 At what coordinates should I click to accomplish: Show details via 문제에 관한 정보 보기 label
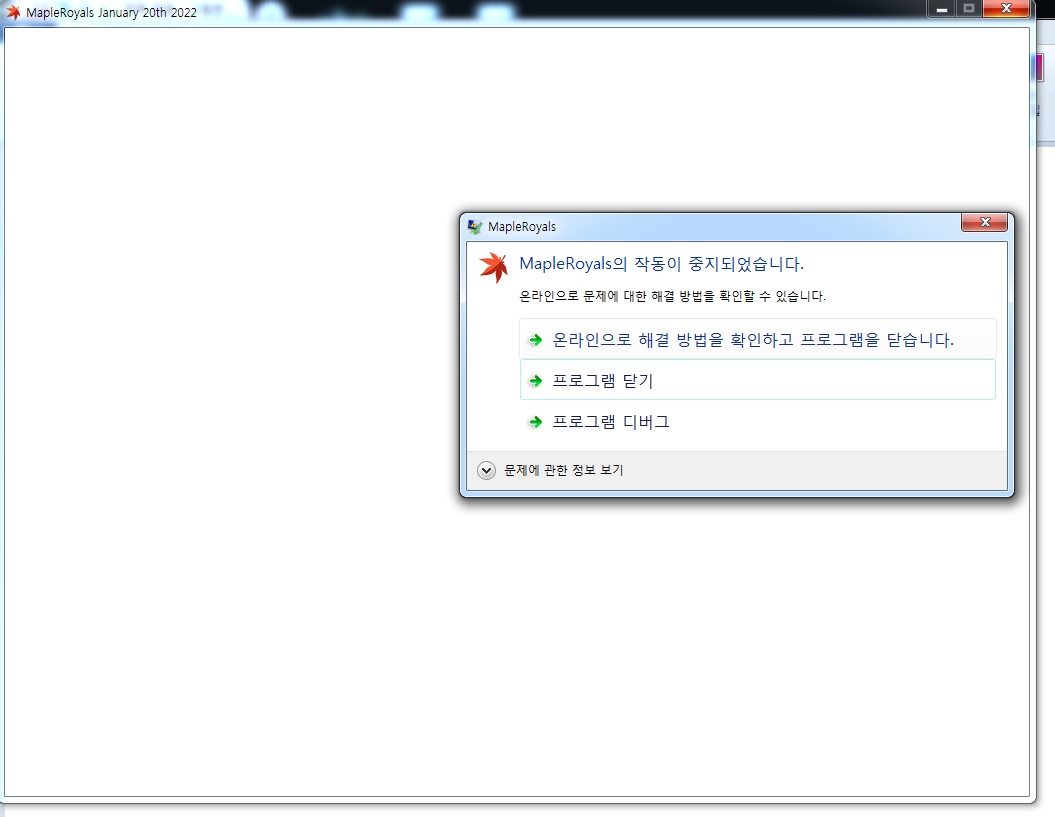[563, 470]
